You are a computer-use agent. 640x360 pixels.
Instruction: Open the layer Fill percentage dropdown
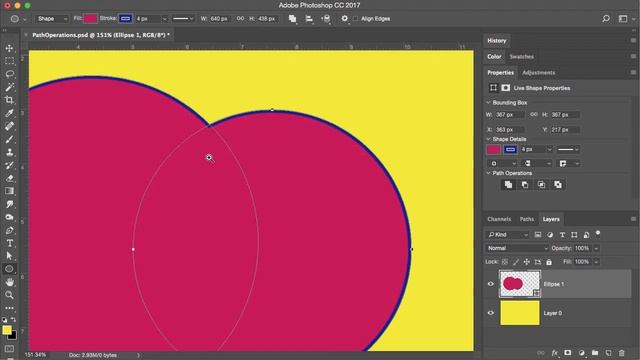[x=596, y=262]
